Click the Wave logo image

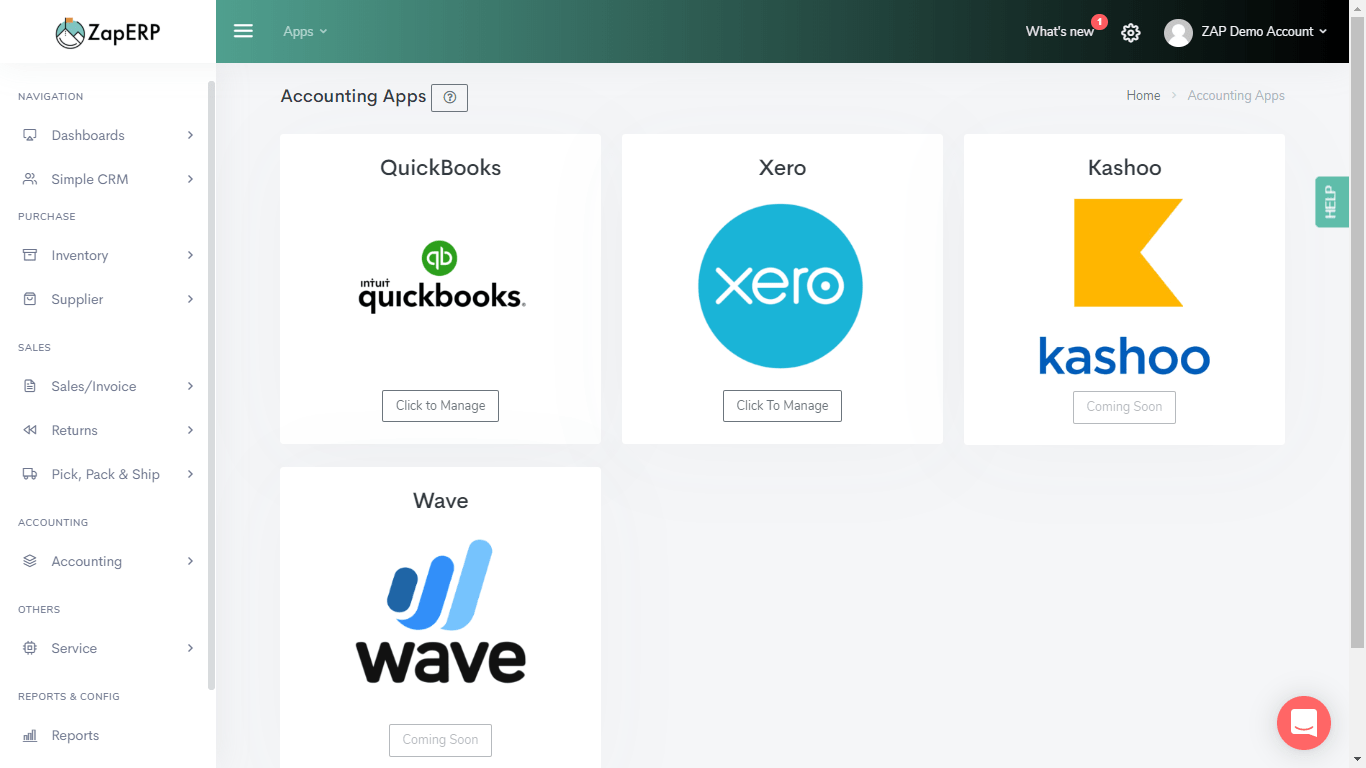pos(441,611)
